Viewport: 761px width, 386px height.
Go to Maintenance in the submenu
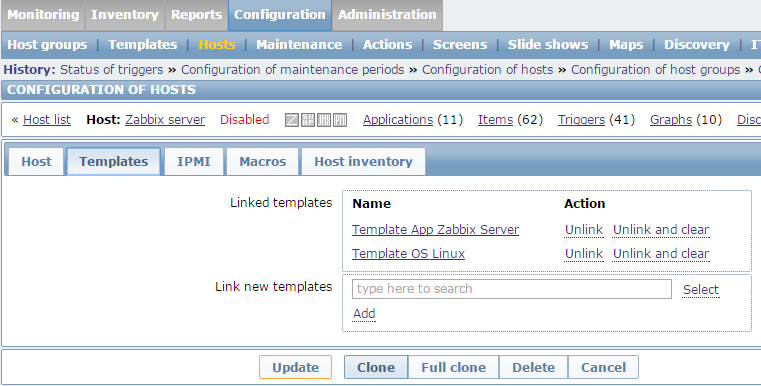click(x=299, y=45)
